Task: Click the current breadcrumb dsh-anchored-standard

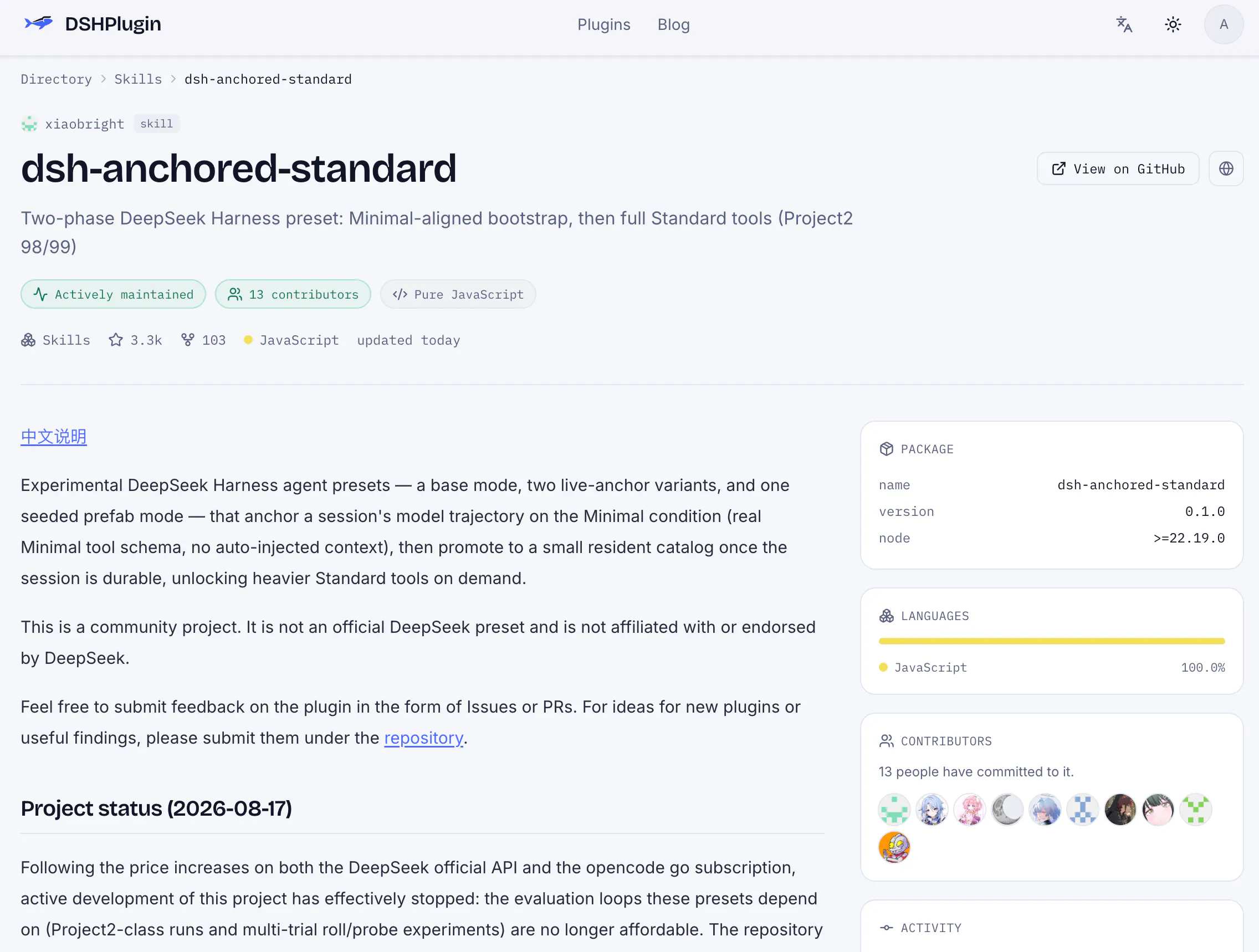Action: click(268, 79)
